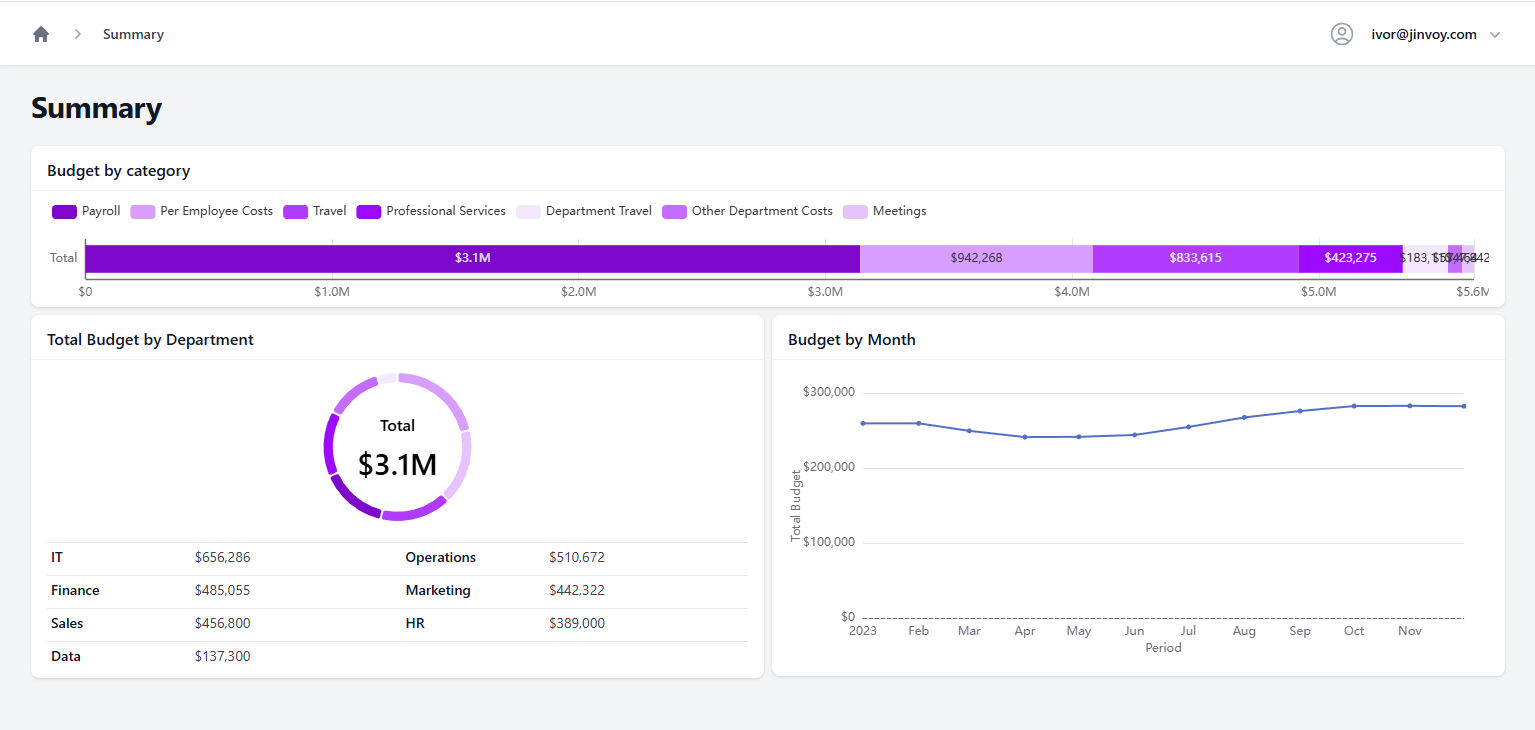Image resolution: width=1535 pixels, height=730 pixels.
Task: Click the Budget by category heading
Action: [119, 171]
